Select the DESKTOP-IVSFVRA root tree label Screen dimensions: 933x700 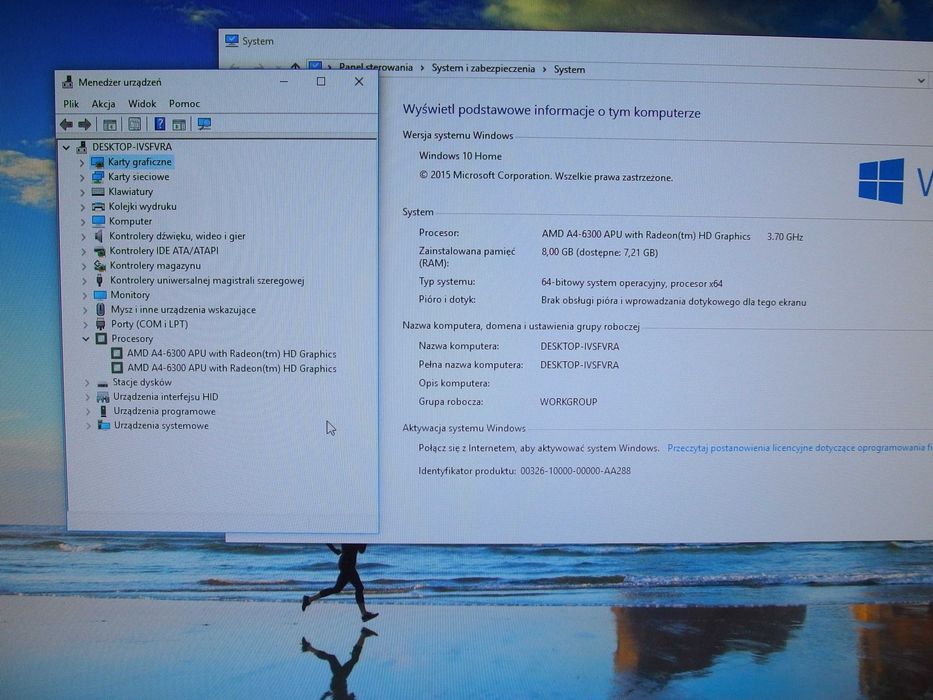(x=132, y=147)
